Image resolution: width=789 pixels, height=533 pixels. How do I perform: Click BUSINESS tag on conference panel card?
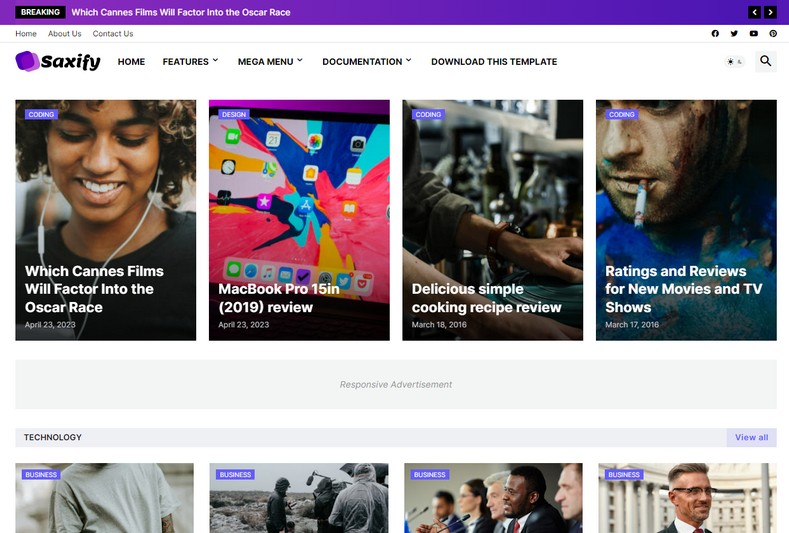[x=430, y=474]
